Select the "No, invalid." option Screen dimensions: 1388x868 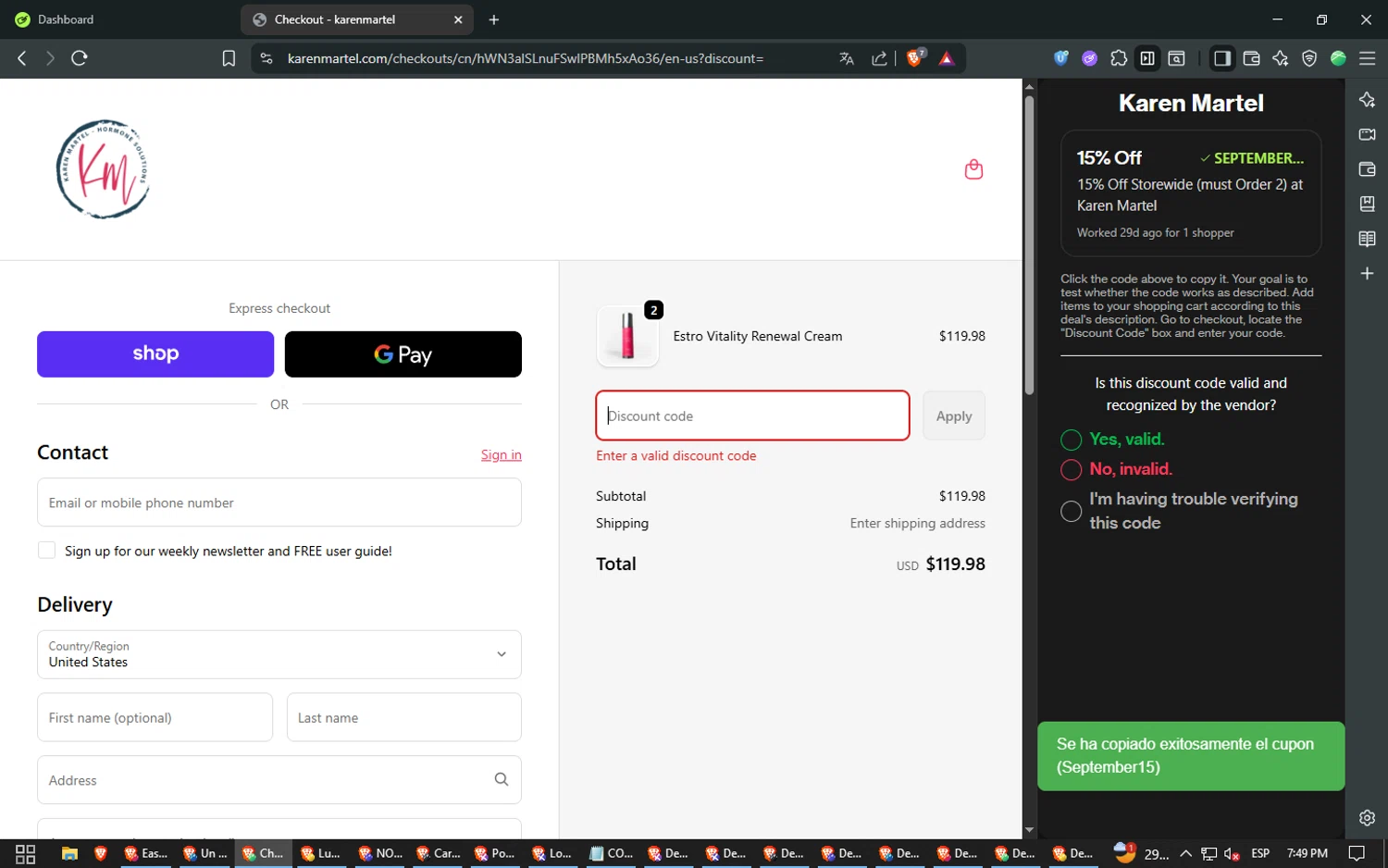tap(1071, 469)
